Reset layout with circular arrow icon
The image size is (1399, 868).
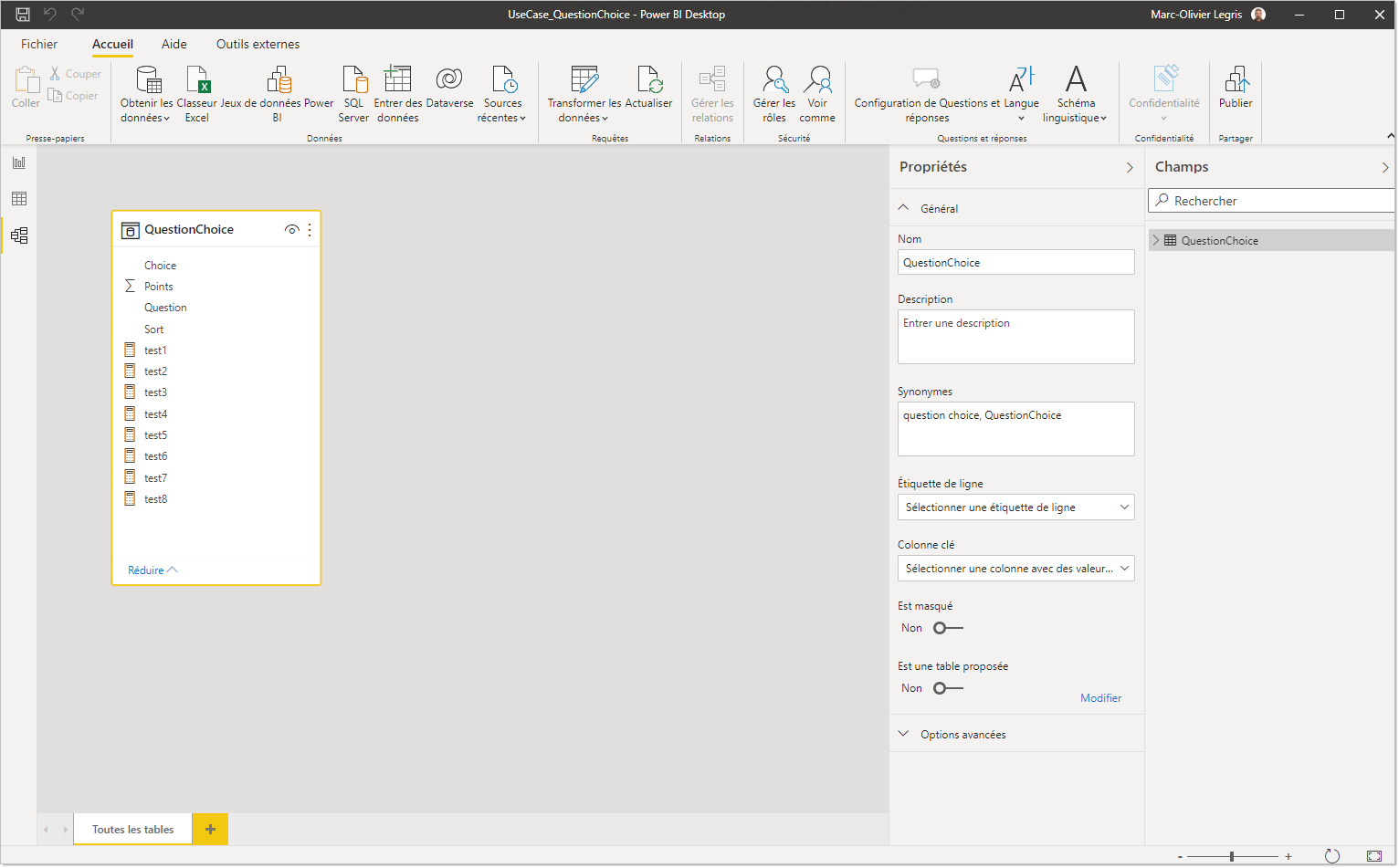[1332, 856]
